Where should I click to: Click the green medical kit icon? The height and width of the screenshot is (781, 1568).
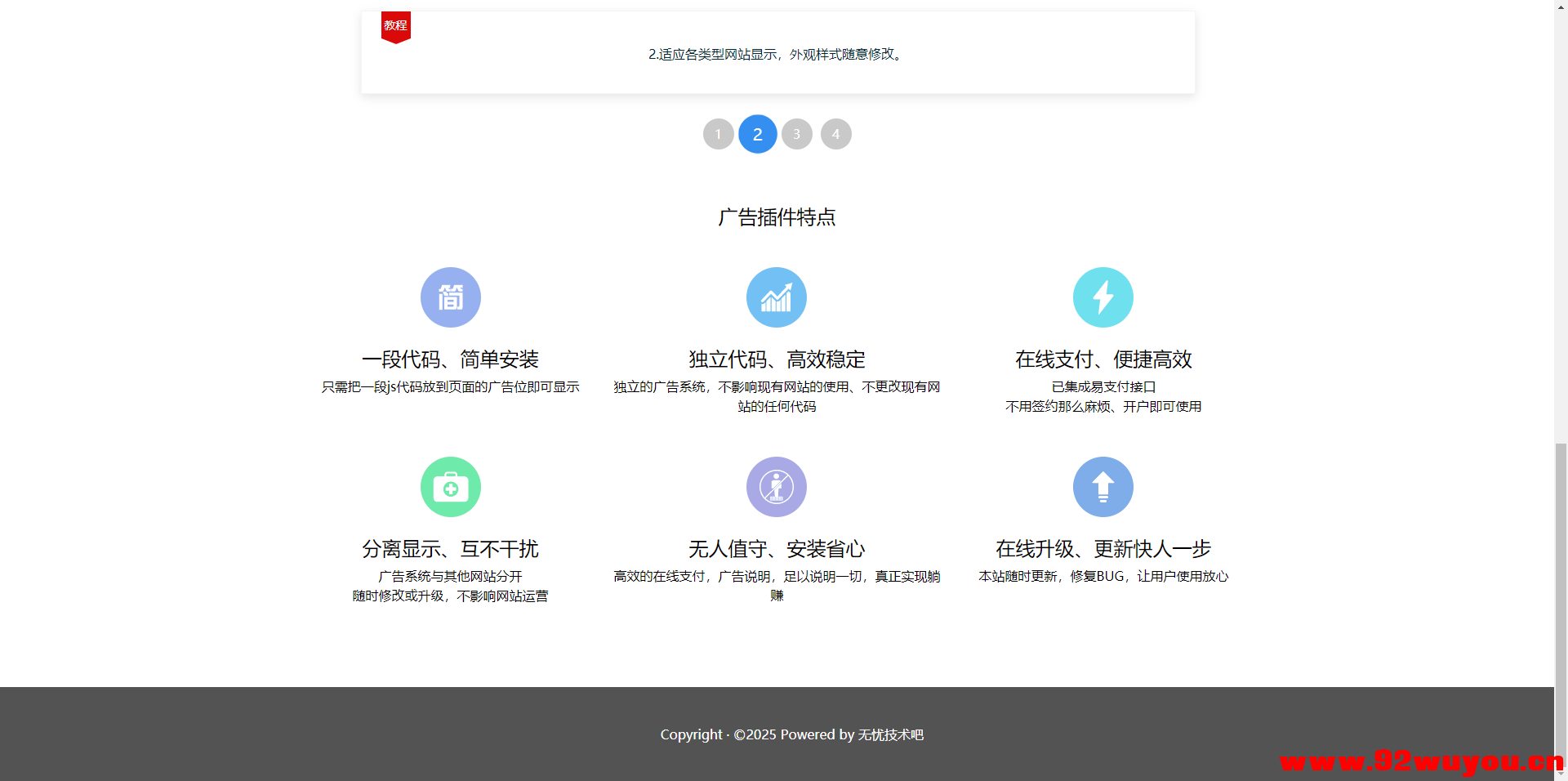coord(450,486)
